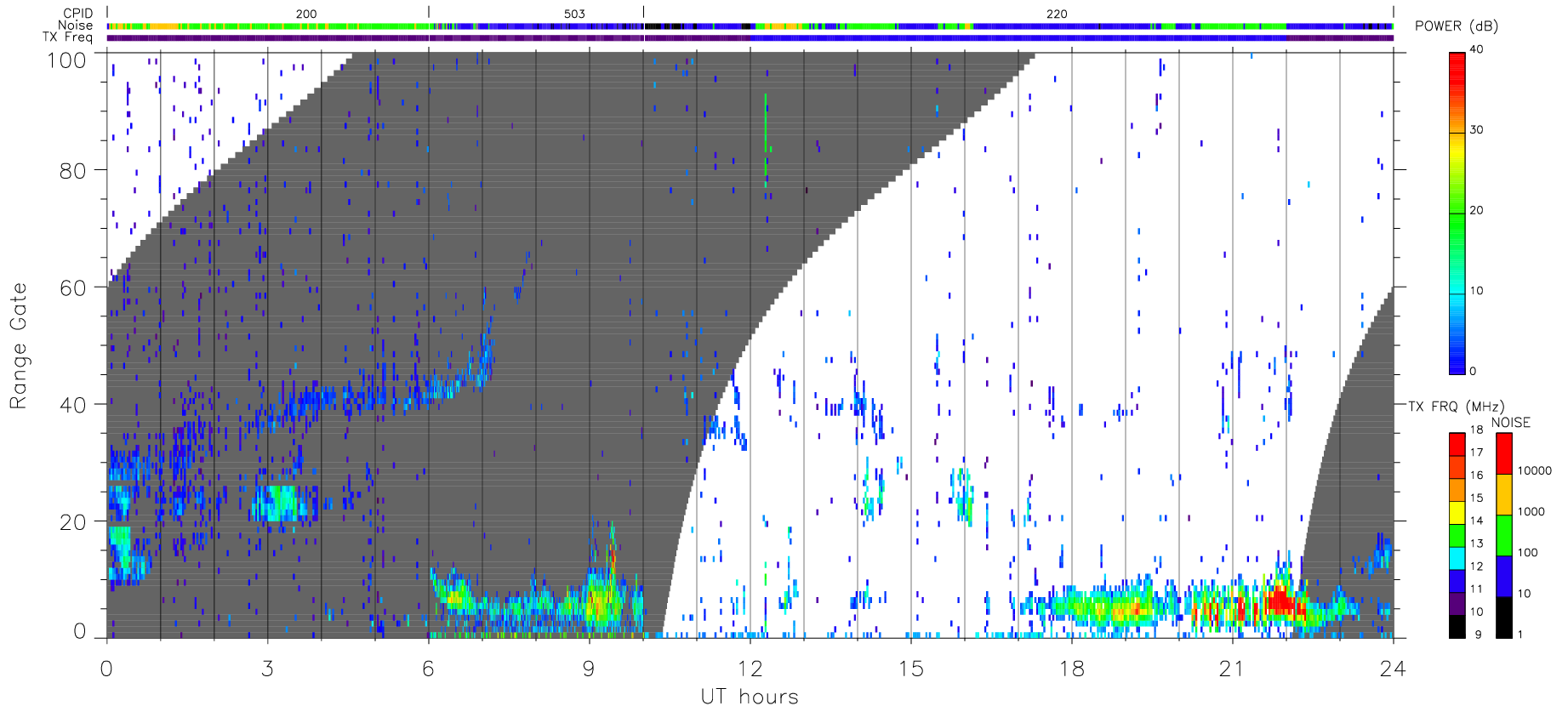Image resolution: width=1568 pixels, height=723 pixels.
Task: Click the 10000 label on the NOISE scale
Action: coord(1535,470)
